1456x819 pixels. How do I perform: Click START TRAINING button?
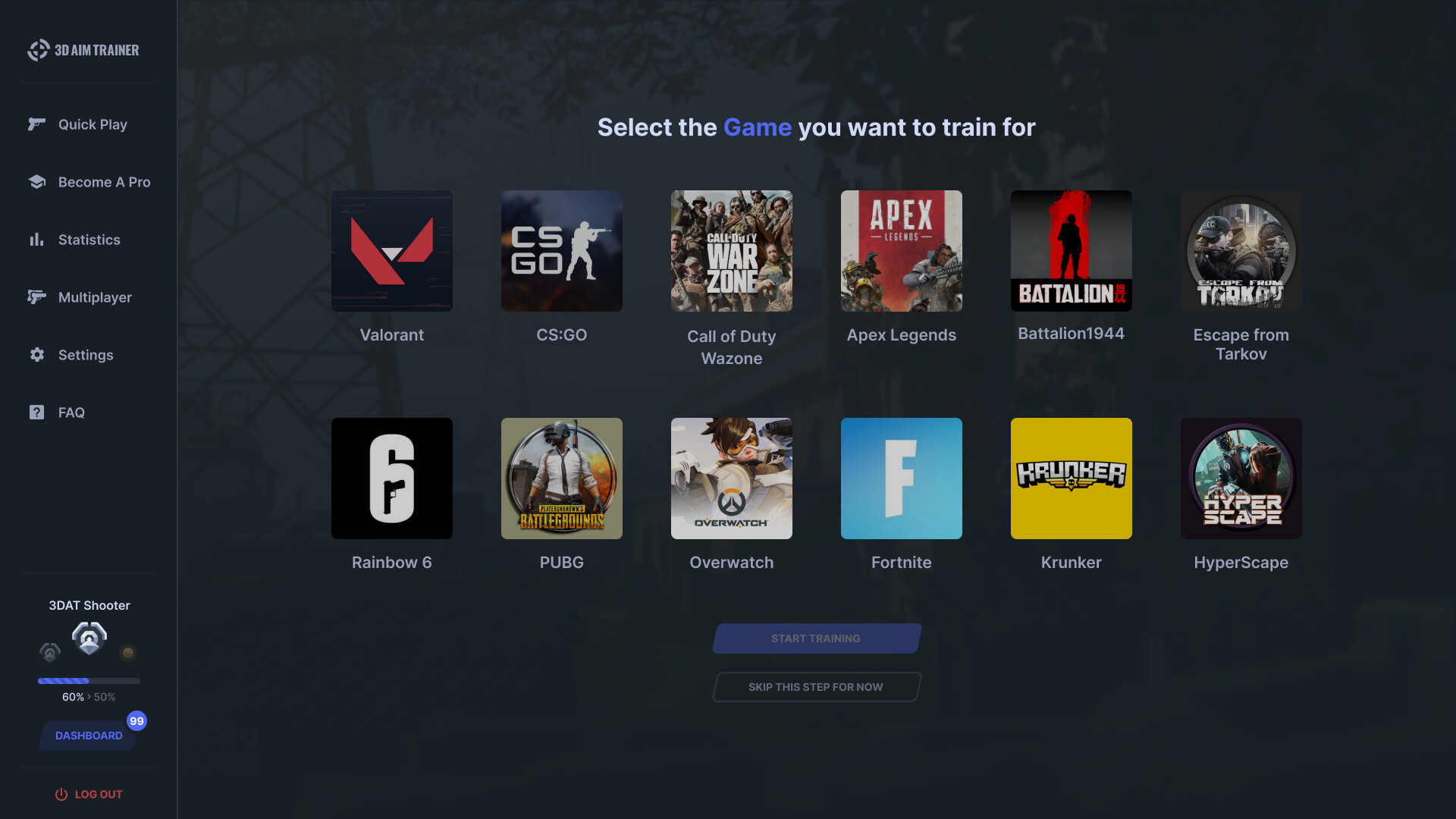coord(816,638)
